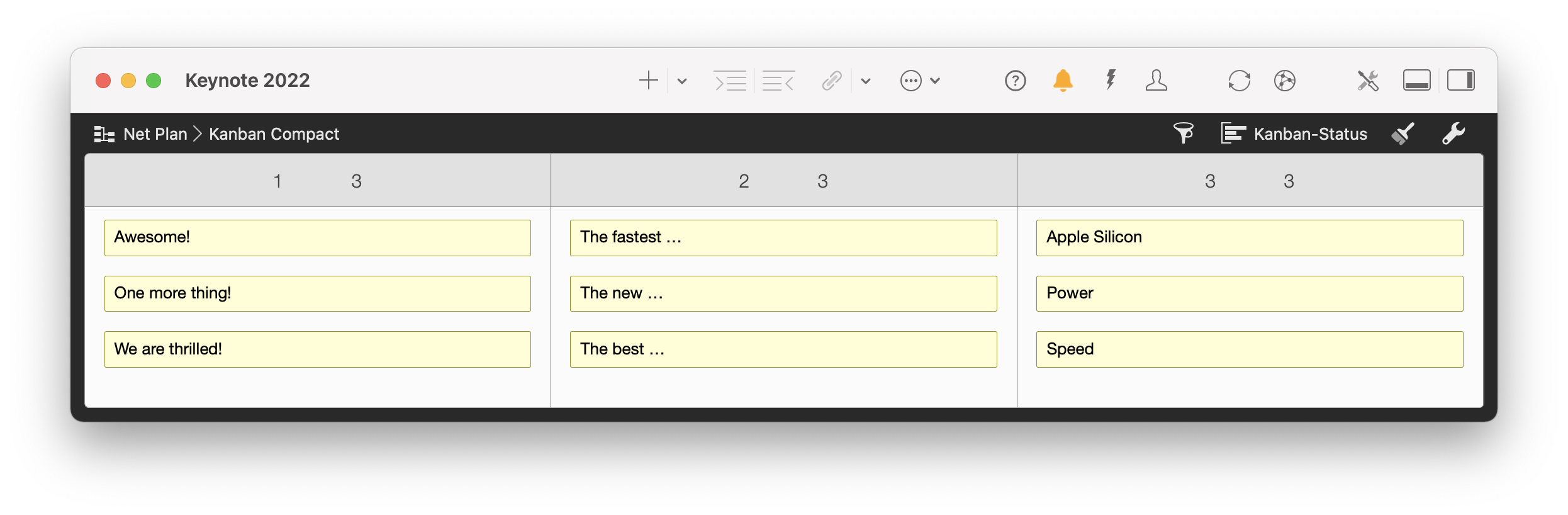Open help with the question mark icon

tap(1015, 81)
